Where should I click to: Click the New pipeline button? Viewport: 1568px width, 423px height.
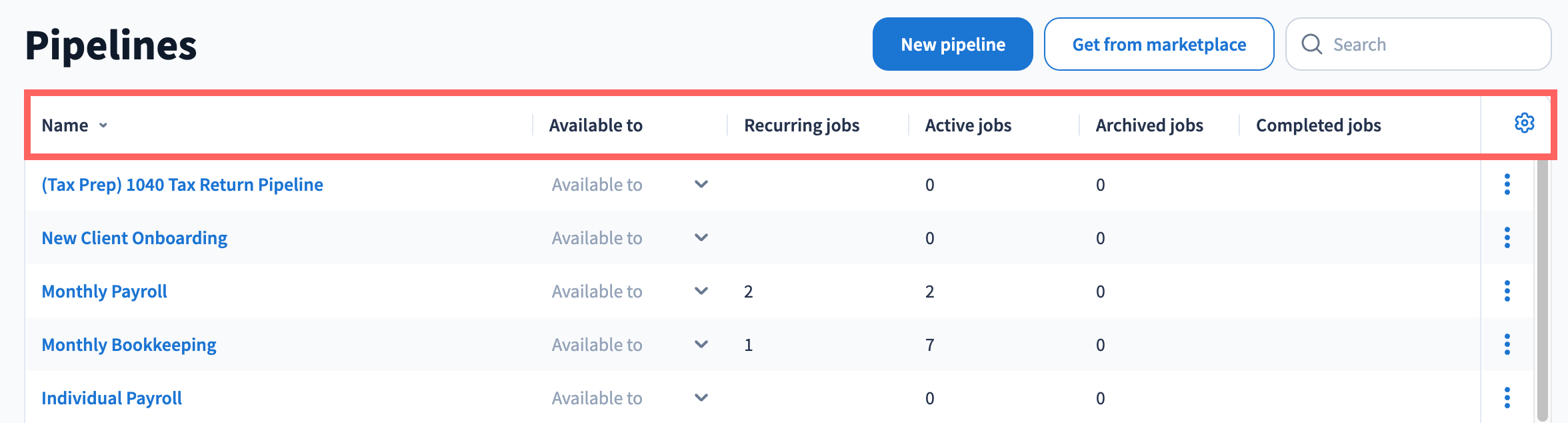(x=952, y=44)
